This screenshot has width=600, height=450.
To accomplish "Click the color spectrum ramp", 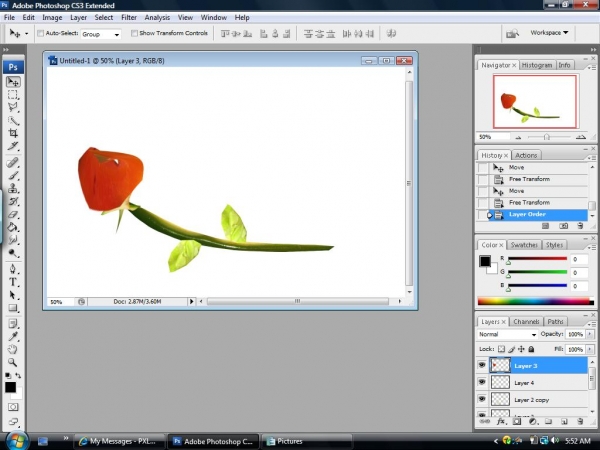I will tap(535, 301).
